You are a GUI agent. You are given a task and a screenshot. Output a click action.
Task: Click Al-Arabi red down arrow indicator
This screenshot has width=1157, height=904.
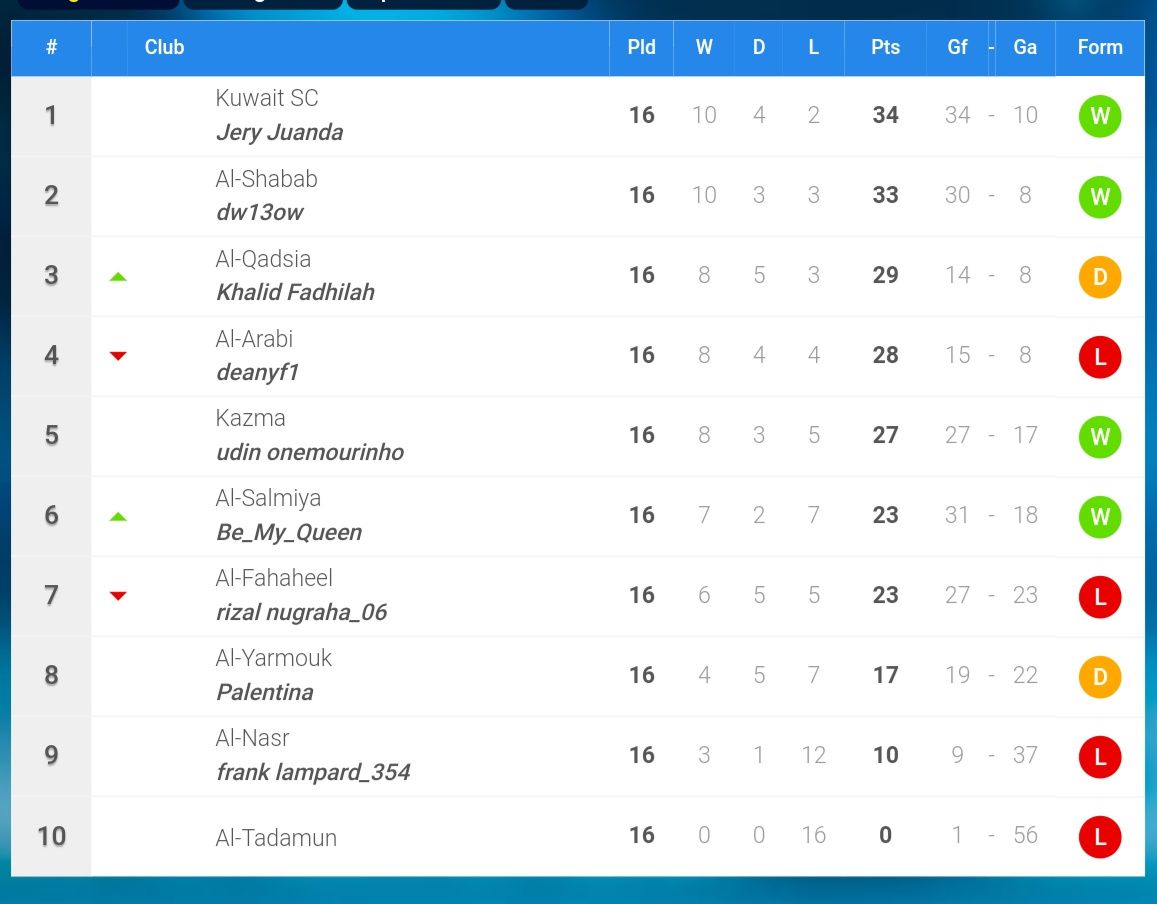coord(118,356)
